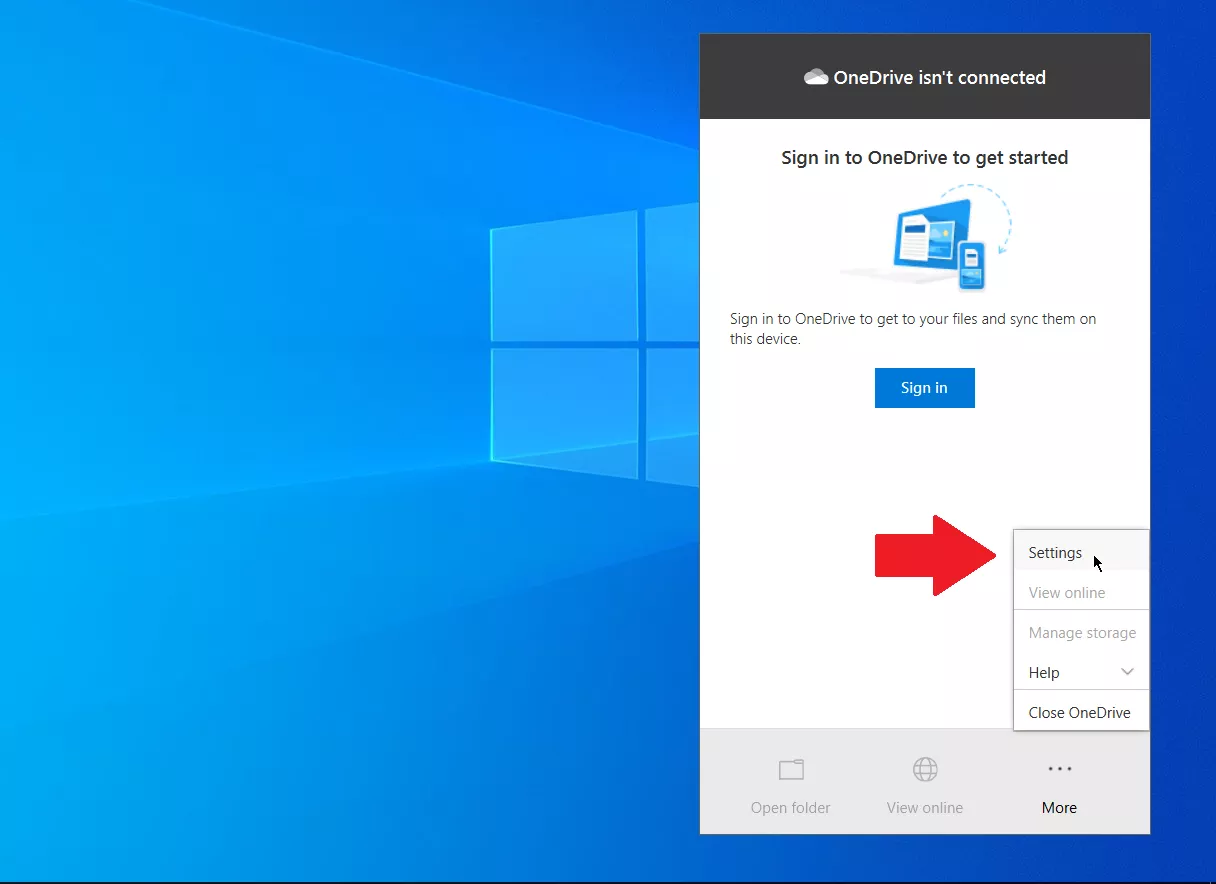Select Close OneDrive from the menu
This screenshot has width=1216, height=884.
(1080, 712)
